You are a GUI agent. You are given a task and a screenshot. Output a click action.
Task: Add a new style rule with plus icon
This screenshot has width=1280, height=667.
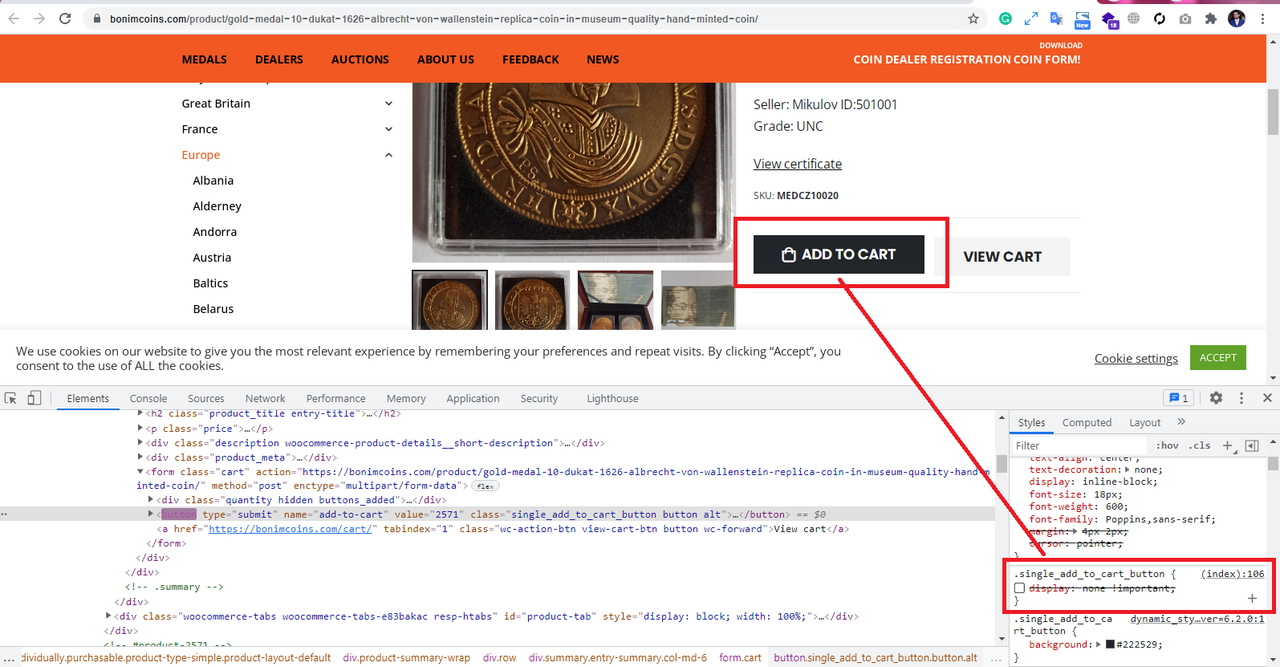click(x=1227, y=446)
